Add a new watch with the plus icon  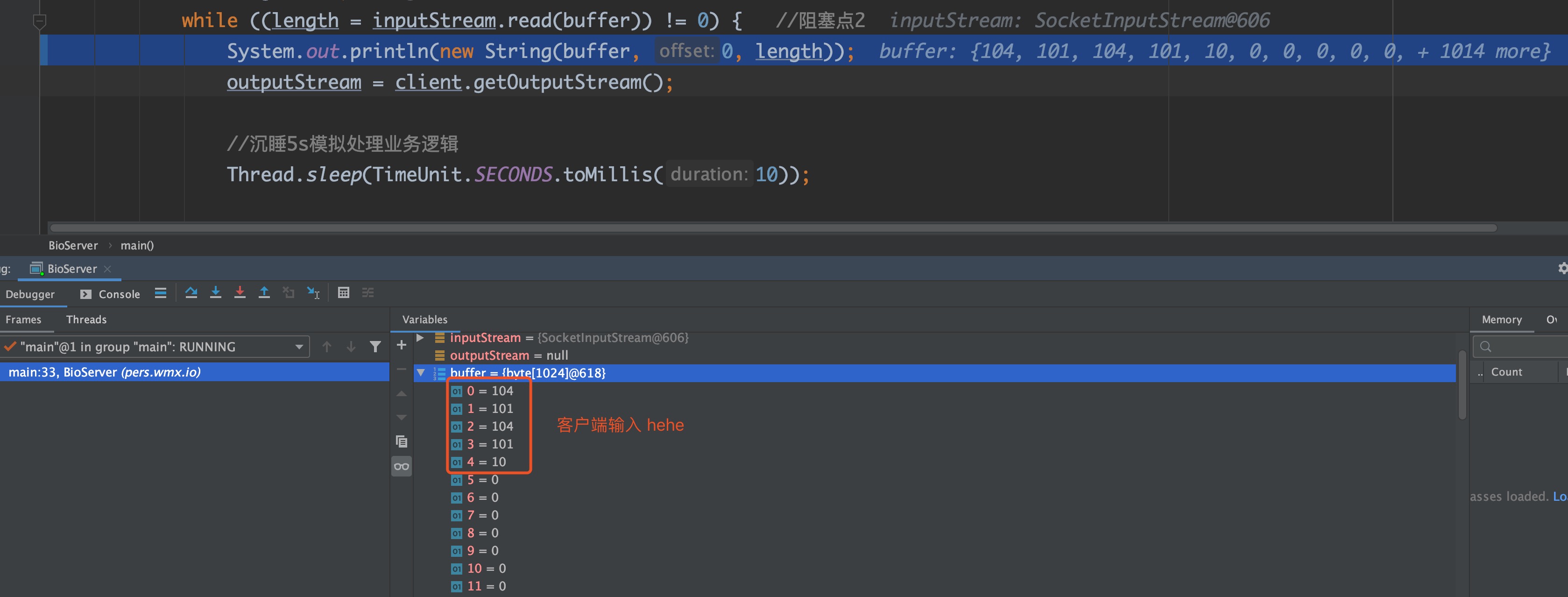click(401, 345)
